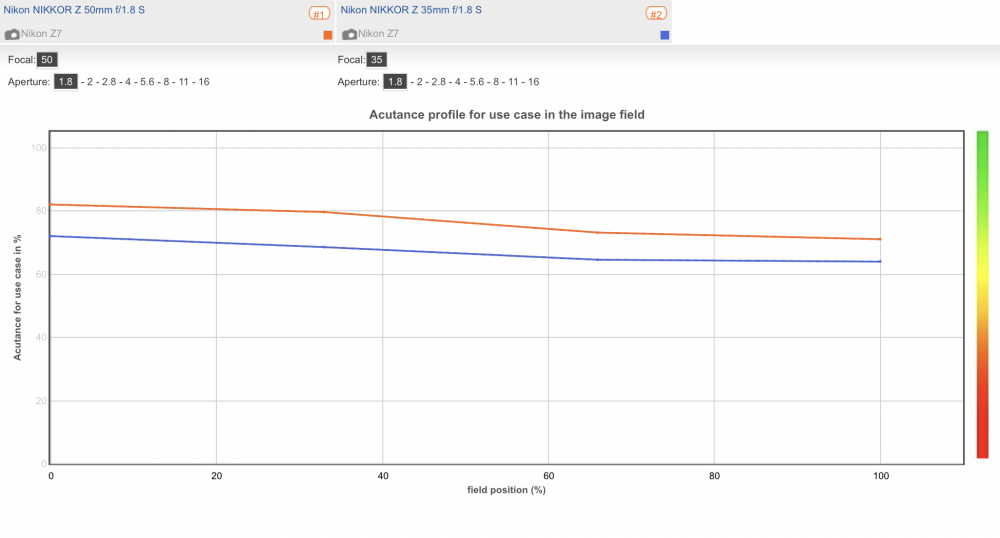Select aperture 8 for the 35mm lens
Image resolution: width=1000 pixels, height=538 pixels.
pyautogui.click(x=496, y=82)
